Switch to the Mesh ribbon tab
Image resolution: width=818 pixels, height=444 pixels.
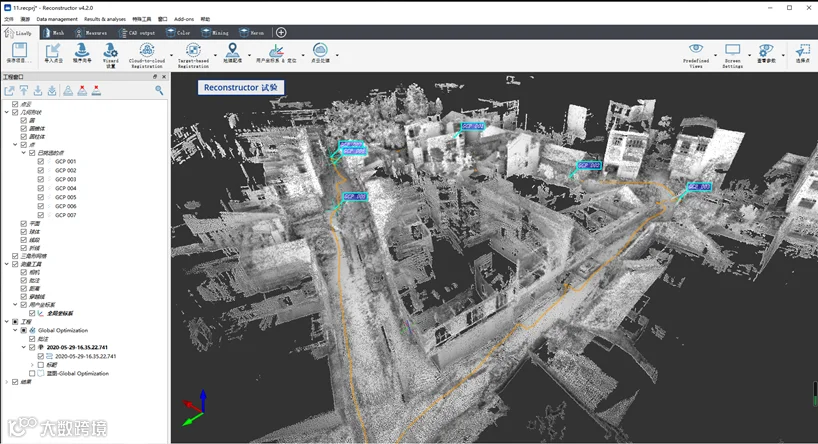coord(52,32)
